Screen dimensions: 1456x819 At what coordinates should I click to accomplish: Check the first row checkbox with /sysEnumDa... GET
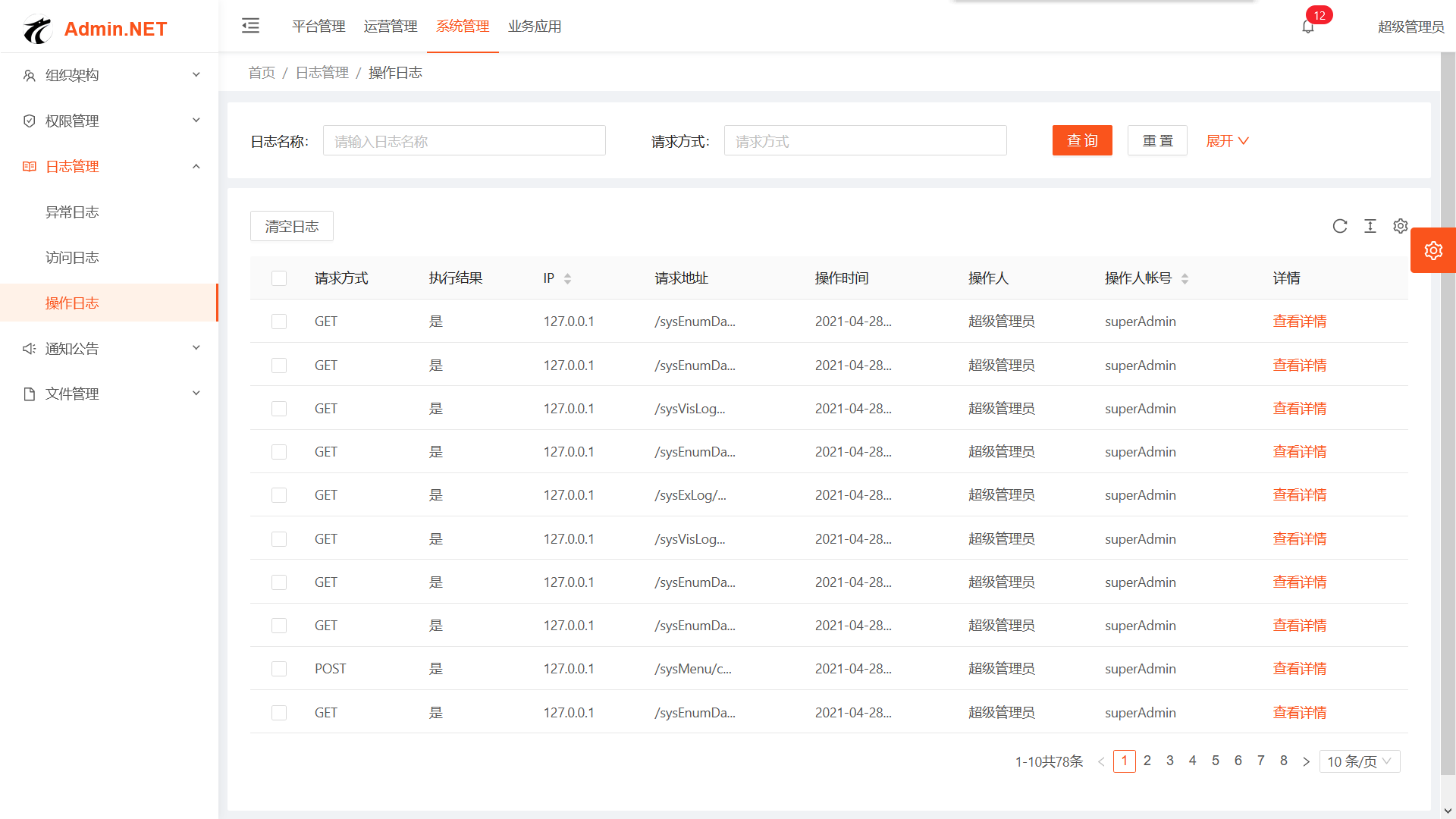coord(279,322)
